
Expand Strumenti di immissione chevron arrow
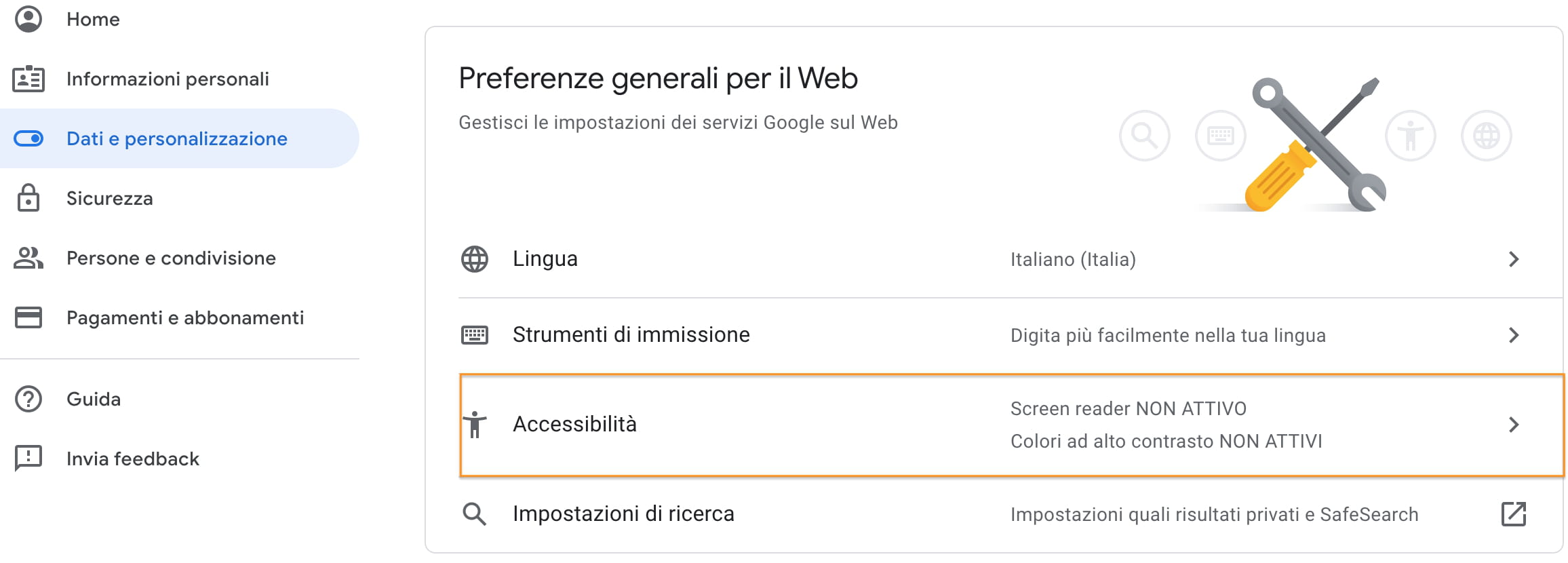coord(1514,335)
